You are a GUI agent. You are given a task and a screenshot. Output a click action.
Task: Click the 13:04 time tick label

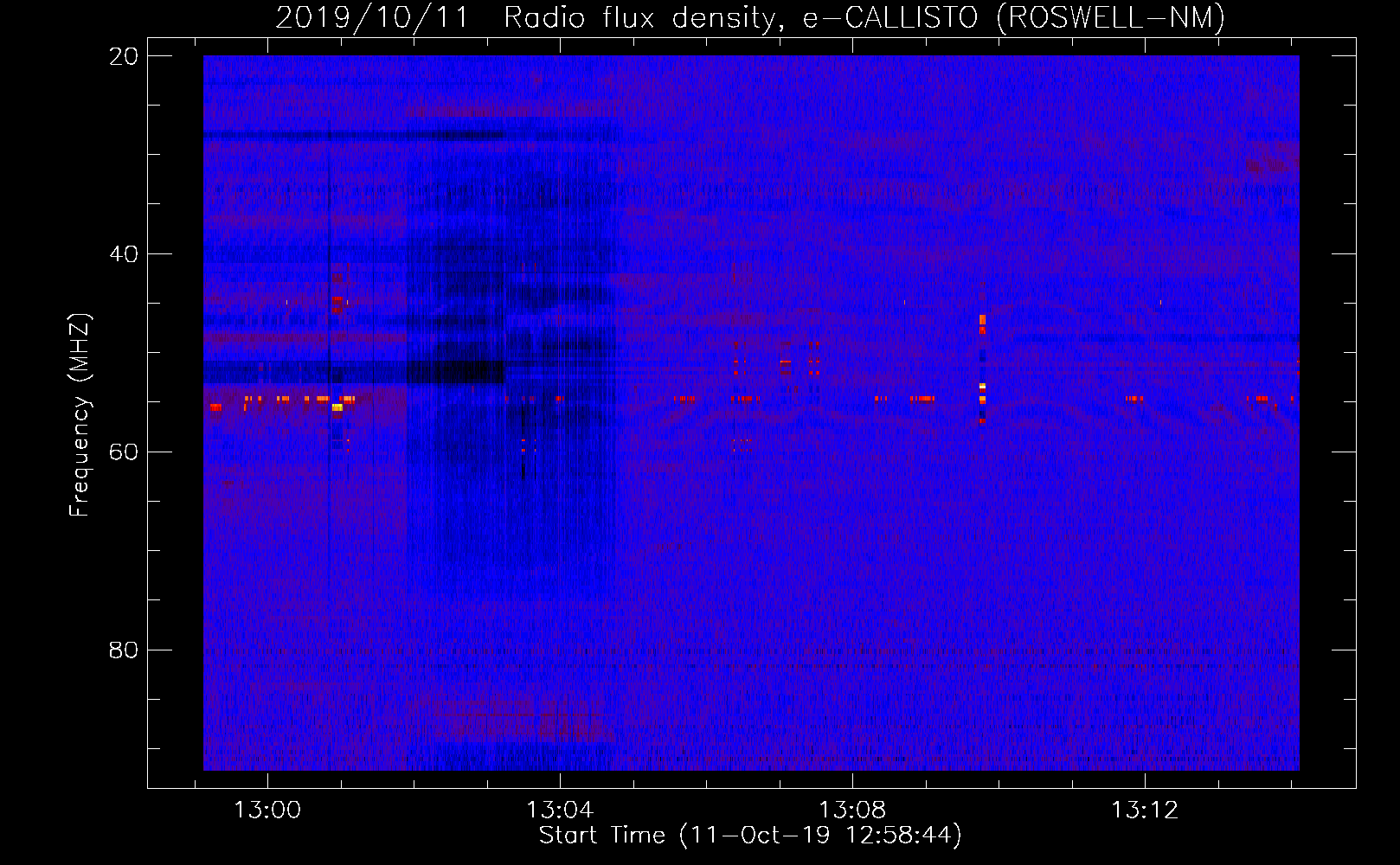pyautogui.click(x=560, y=811)
